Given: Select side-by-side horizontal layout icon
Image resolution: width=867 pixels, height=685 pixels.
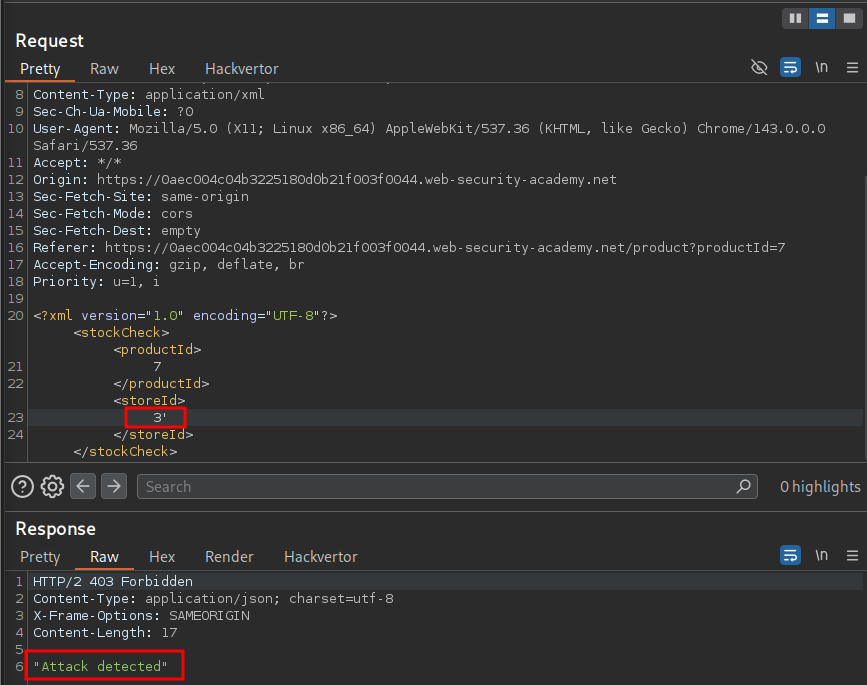Looking at the screenshot, I should pos(796,18).
